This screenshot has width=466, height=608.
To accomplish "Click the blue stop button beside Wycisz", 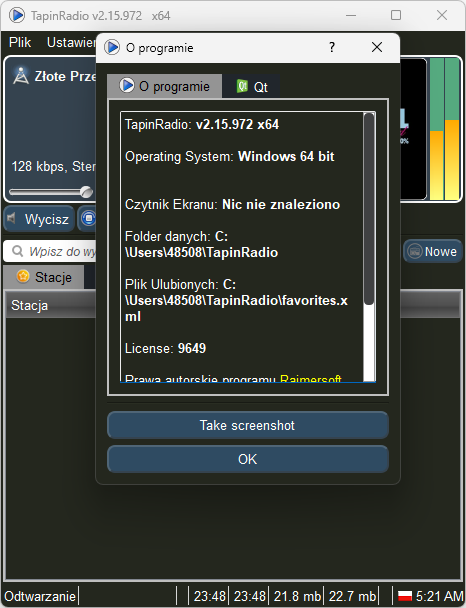I will coord(88,219).
